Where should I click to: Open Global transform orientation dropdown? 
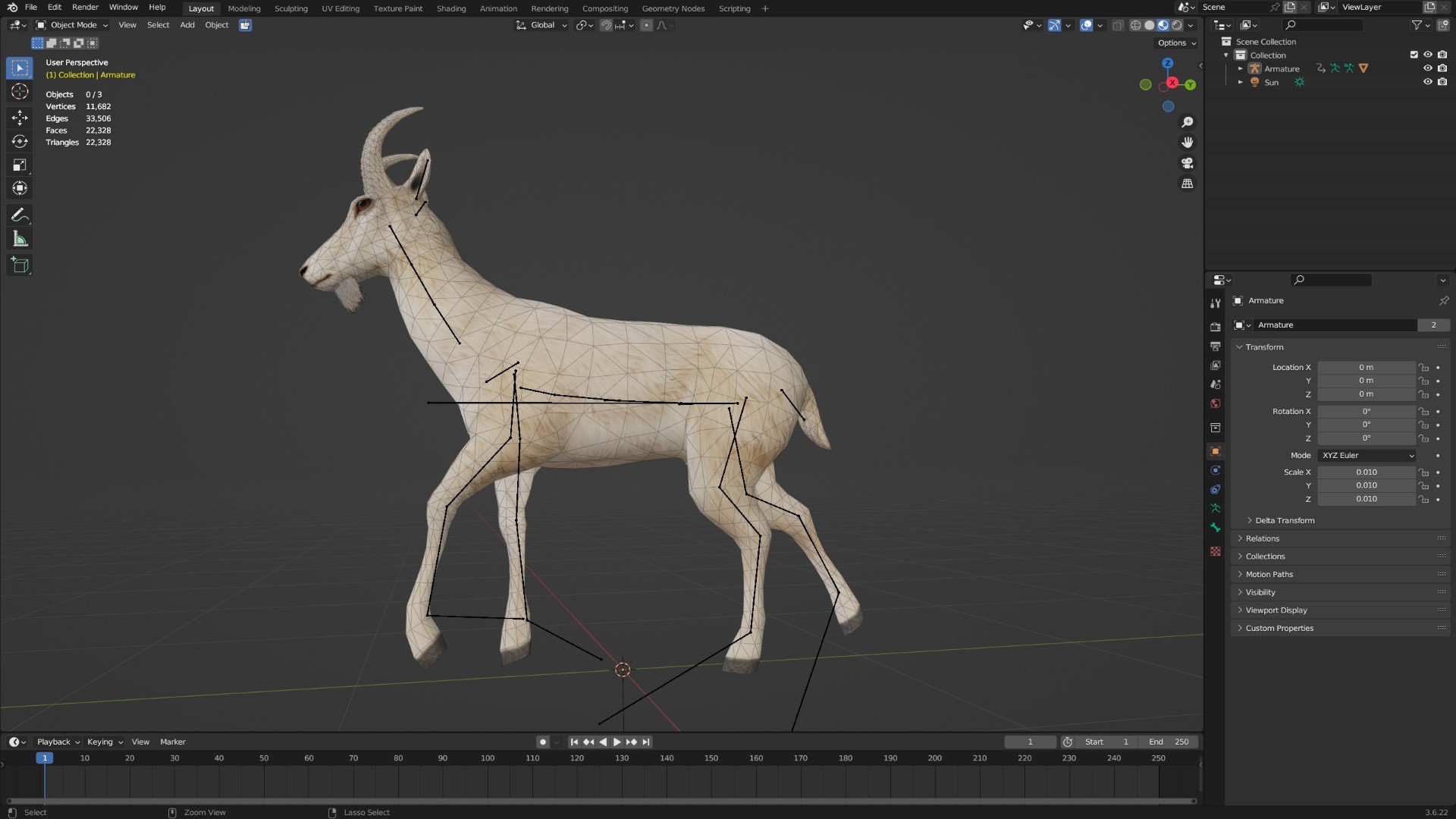(541, 25)
